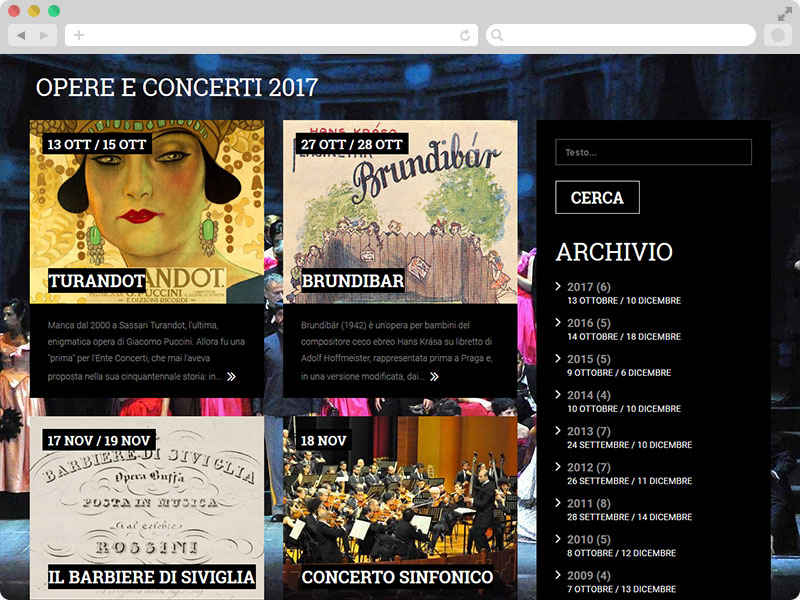The height and width of the screenshot is (600, 800).
Task: Click the BRUNDIBAR event title
Action: click(353, 281)
